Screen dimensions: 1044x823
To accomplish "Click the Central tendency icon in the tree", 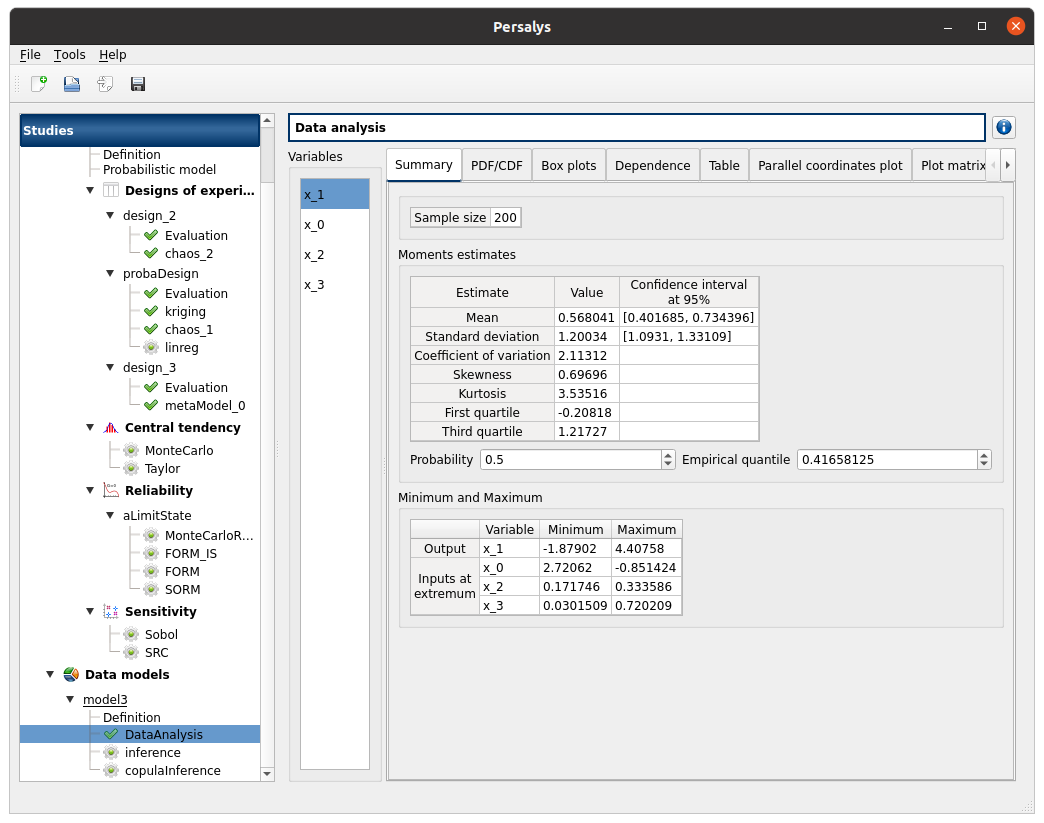I will coord(110,428).
